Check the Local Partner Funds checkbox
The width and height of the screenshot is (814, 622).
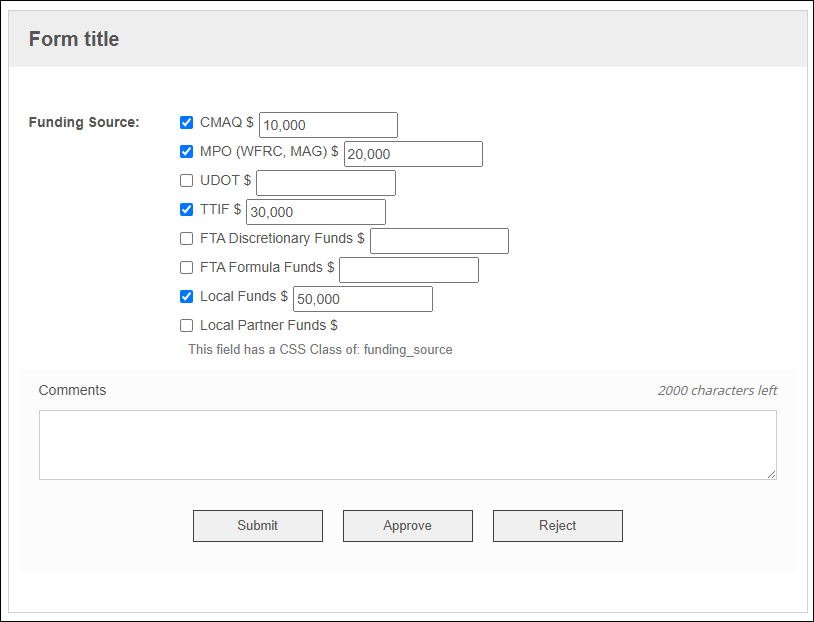tap(186, 326)
